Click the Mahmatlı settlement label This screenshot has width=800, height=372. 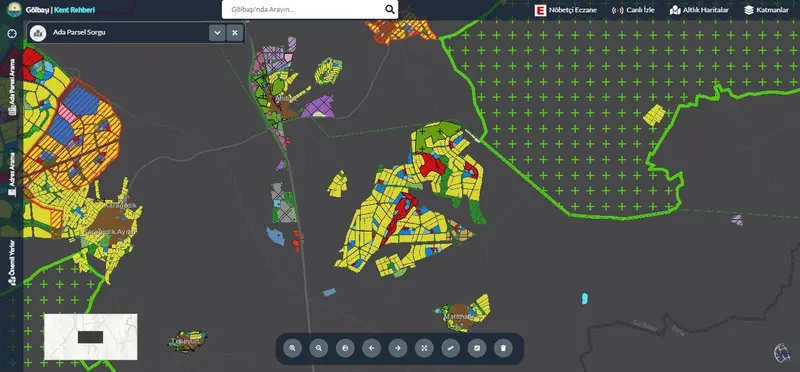(459, 316)
